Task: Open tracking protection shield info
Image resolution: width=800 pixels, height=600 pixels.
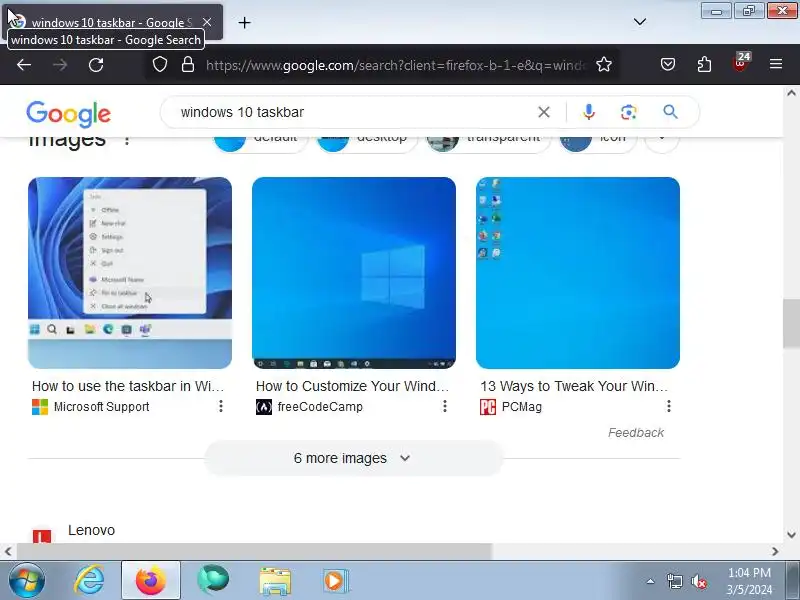Action: tap(160, 65)
